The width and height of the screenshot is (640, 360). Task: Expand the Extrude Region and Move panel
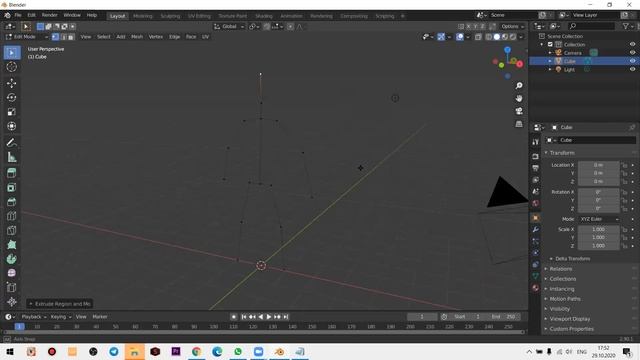tap(60, 304)
